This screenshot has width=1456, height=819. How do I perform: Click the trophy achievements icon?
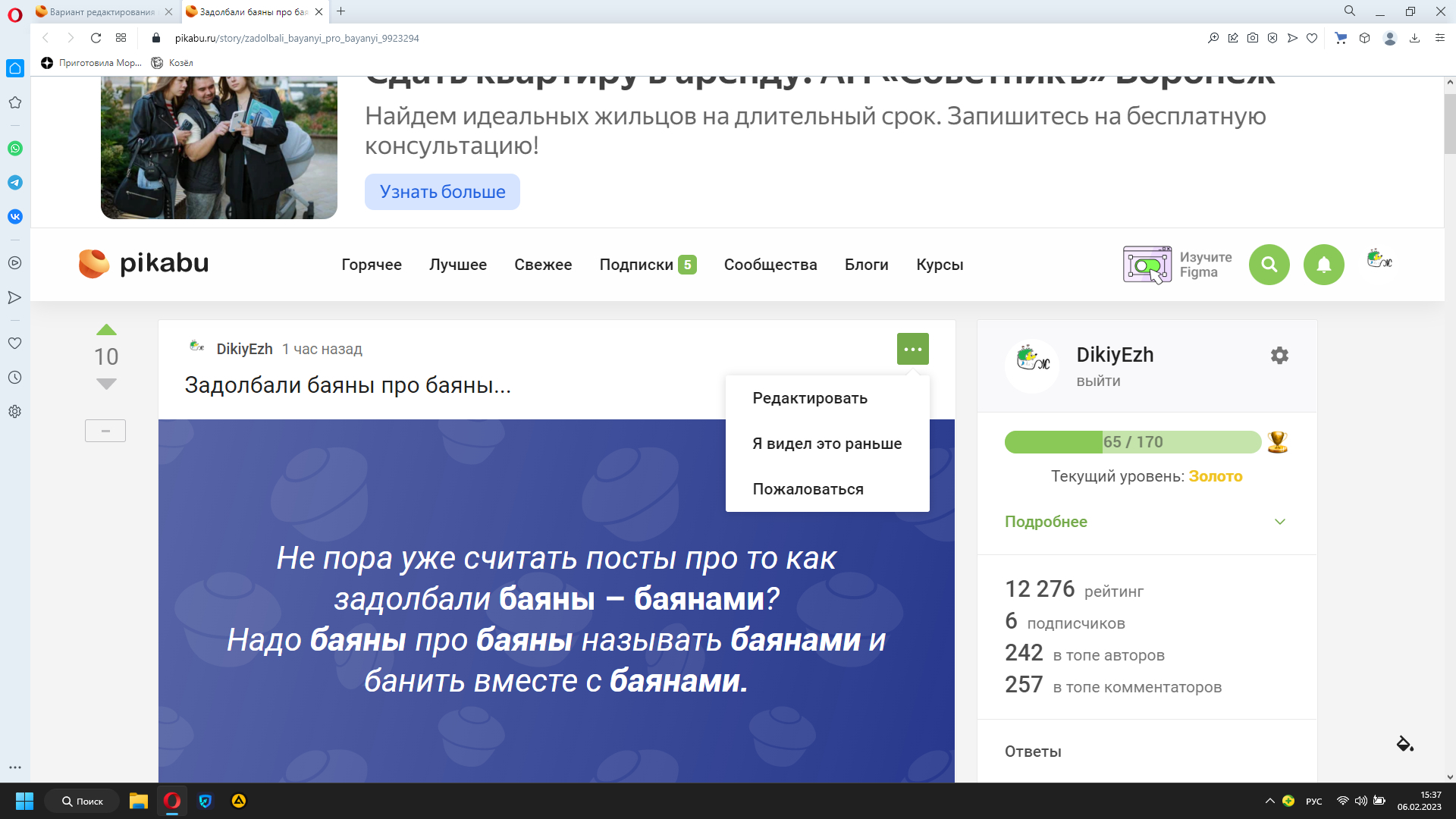point(1278,442)
